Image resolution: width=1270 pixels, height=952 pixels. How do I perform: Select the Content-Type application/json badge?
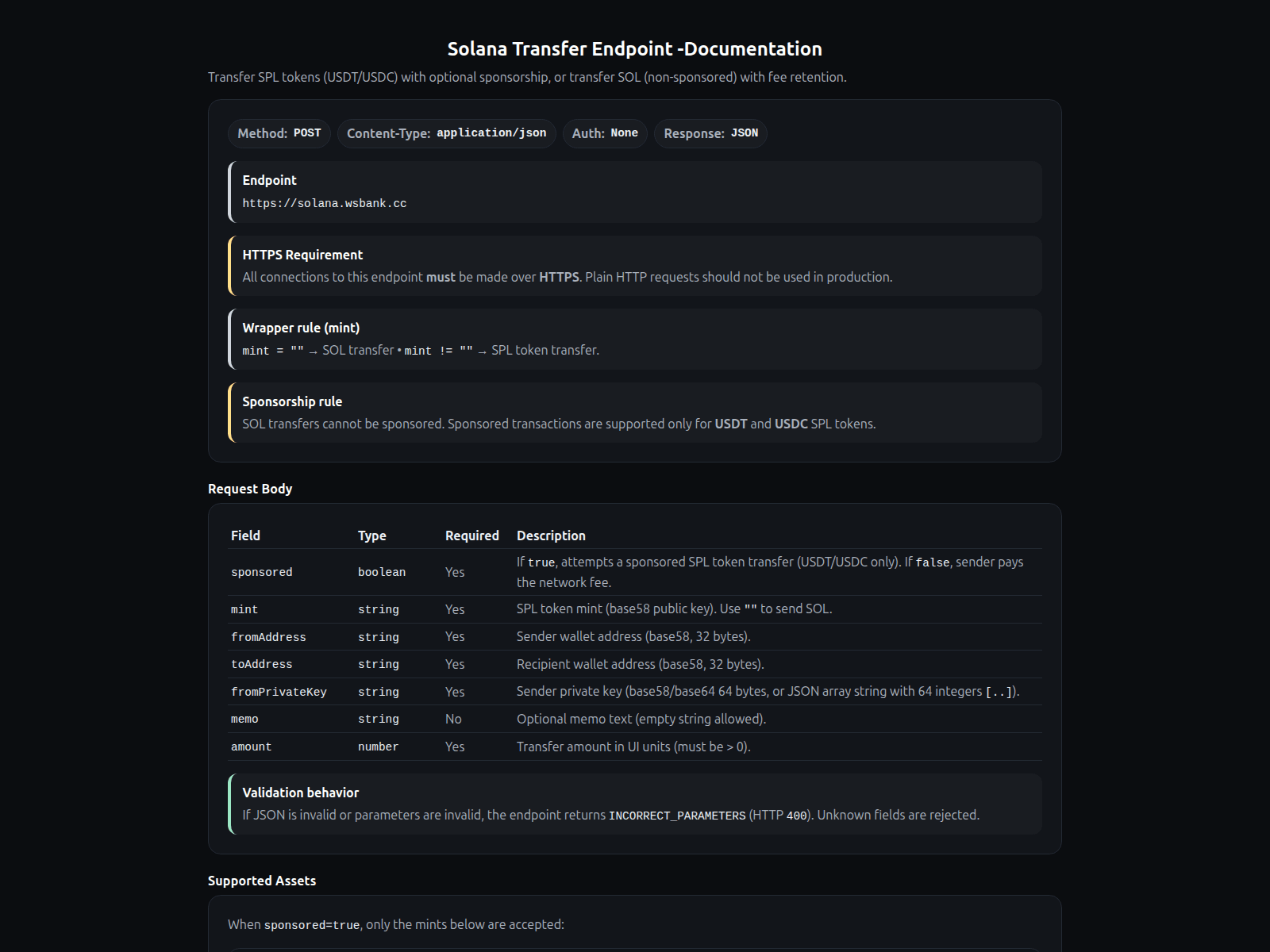[x=446, y=133]
